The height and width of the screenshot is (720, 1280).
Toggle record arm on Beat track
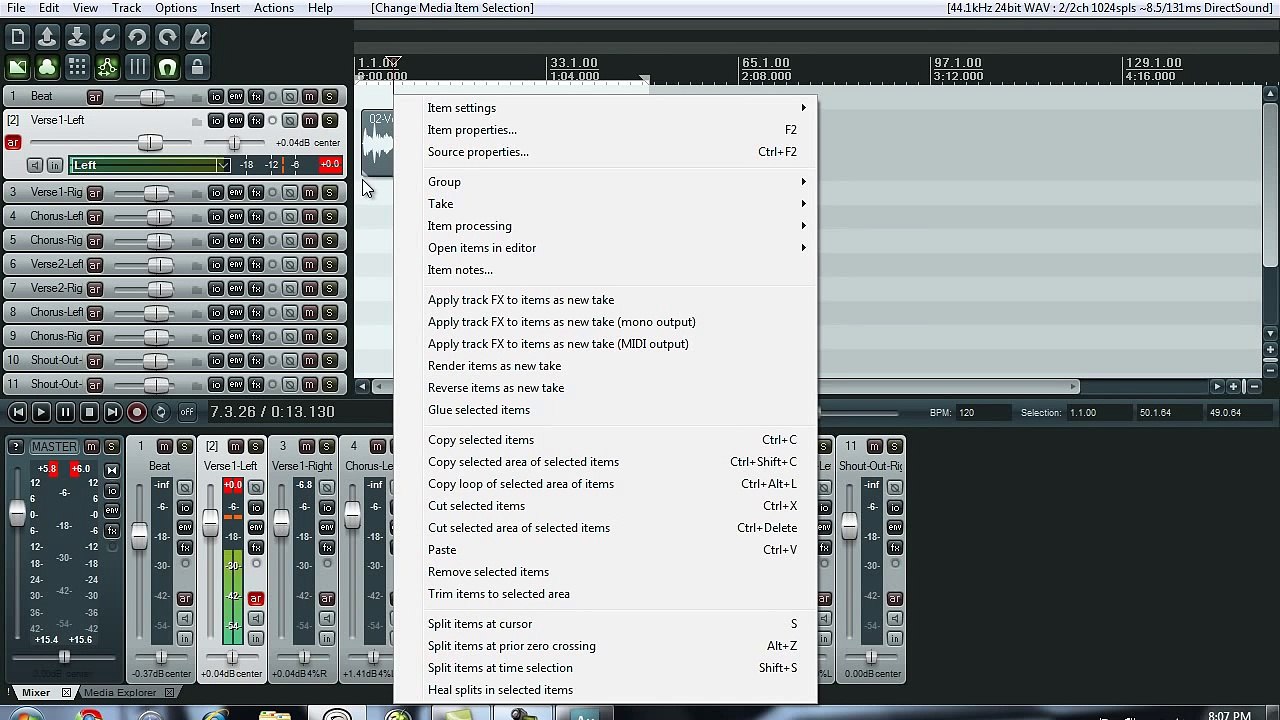[95, 96]
